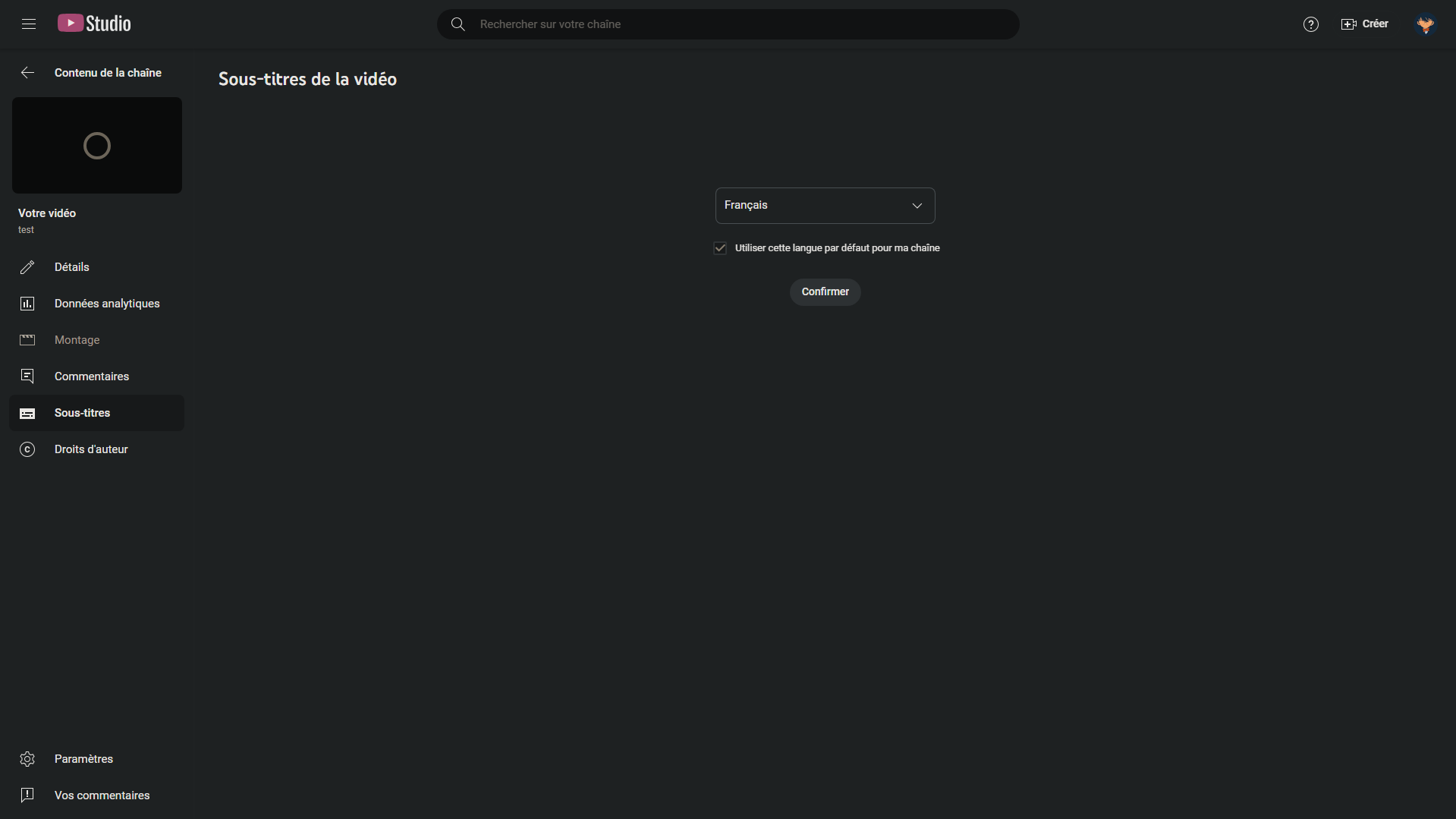This screenshot has height=819, width=1456.
Task: Click the help question mark icon
Action: 1310,24
